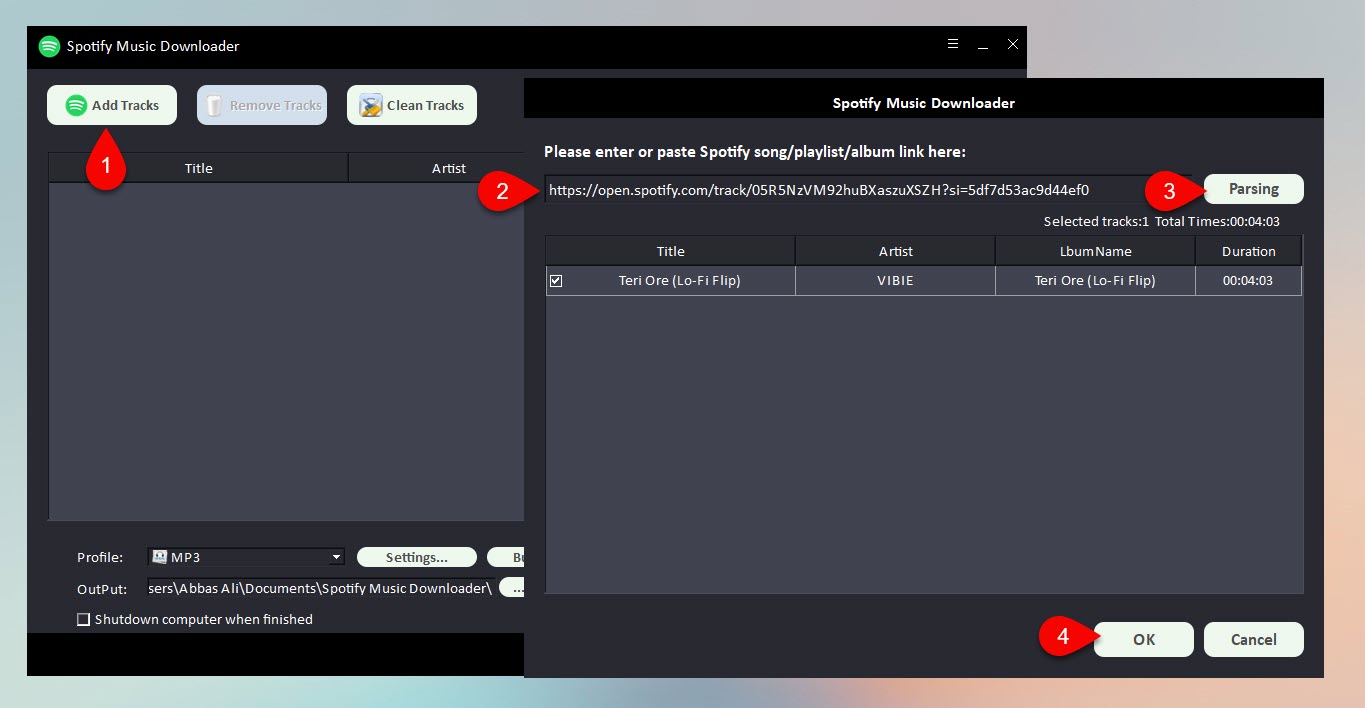Click the Selected tracks:1 status text

(x=1096, y=221)
